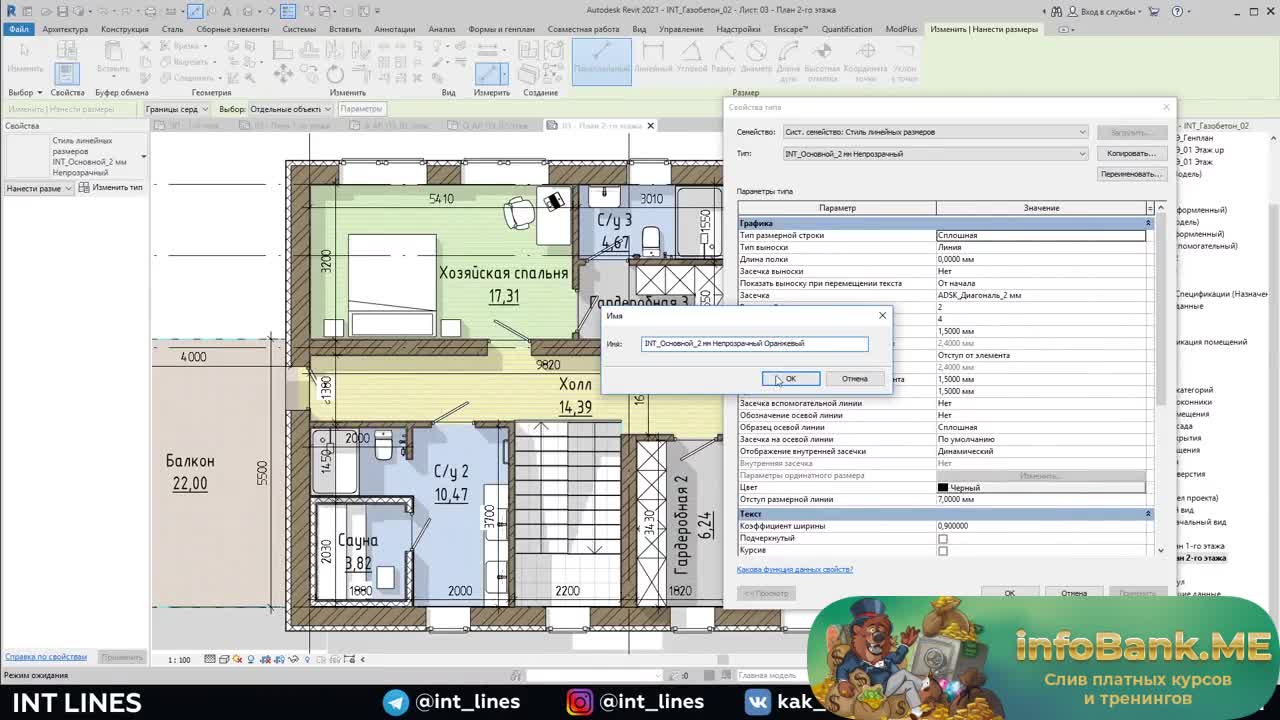Click the Переименовать button
The image size is (1280, 720).
tap(1131, 174)
